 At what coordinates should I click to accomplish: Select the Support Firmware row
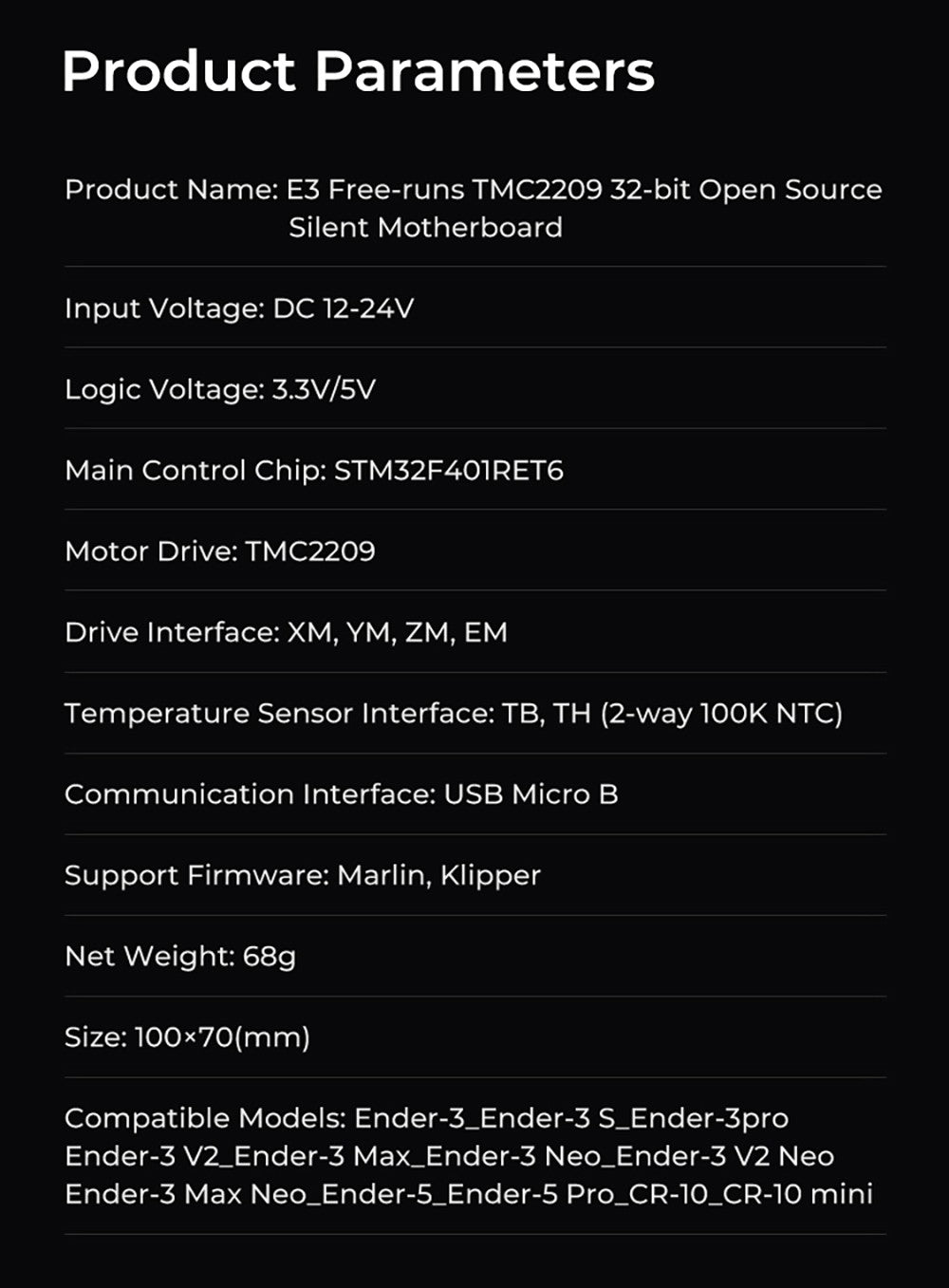[303, 875]
